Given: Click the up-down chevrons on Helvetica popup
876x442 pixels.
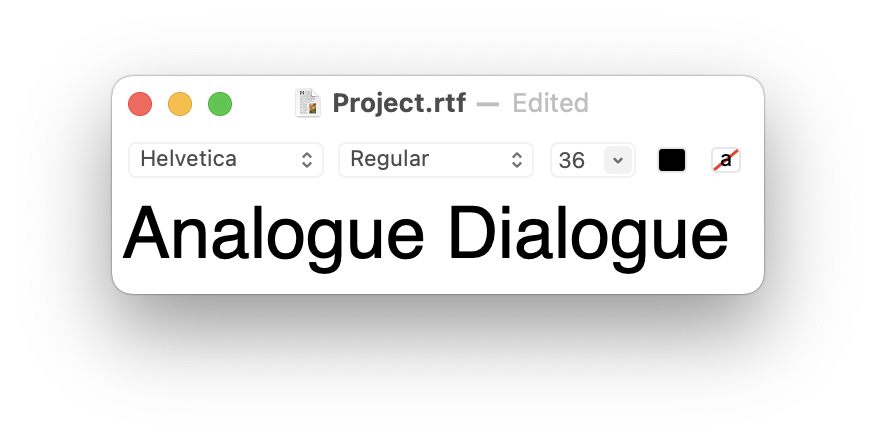Looking at the screenshot, I should tap(307, 160).
